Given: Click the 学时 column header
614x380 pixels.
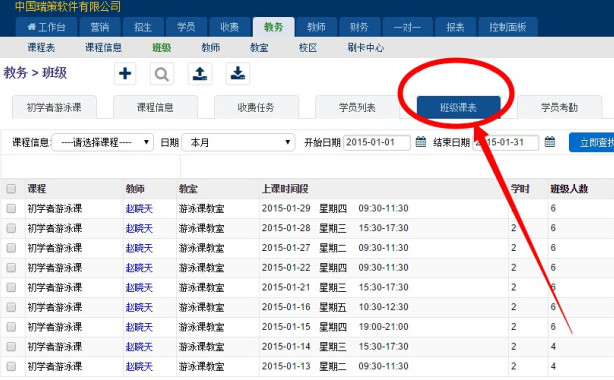Looking at the screenshot, I should [x=520, y=189].
